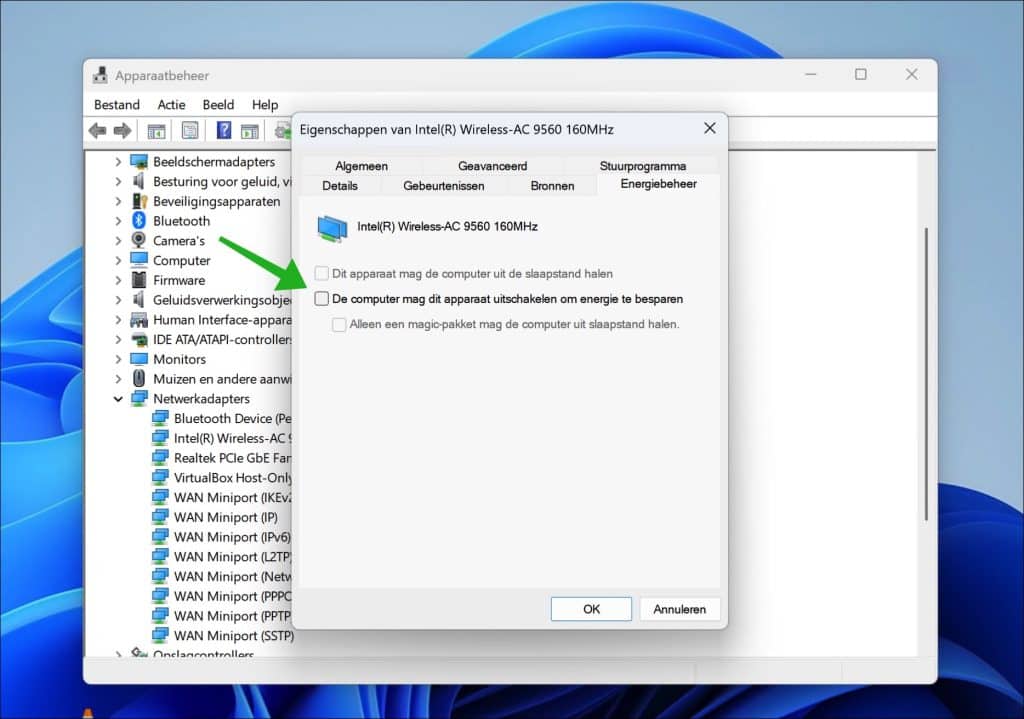Open the Properties toolbar icon

coord(190,131)
